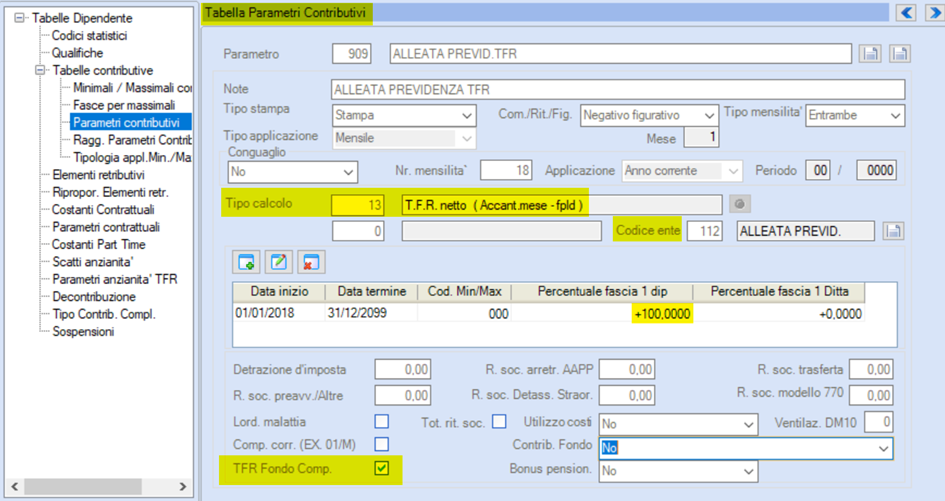Click tree panel scroll right arrow
Screen dimensions: 945x501
[x=183, y=487]
